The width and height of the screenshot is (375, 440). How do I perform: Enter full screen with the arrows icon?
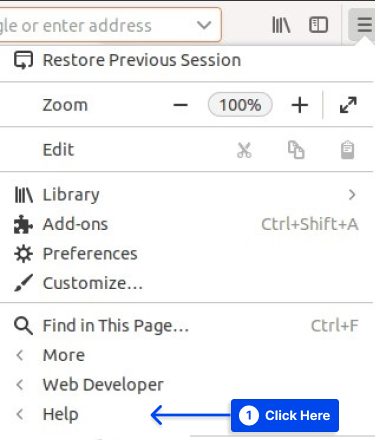[x=348, y=105]
